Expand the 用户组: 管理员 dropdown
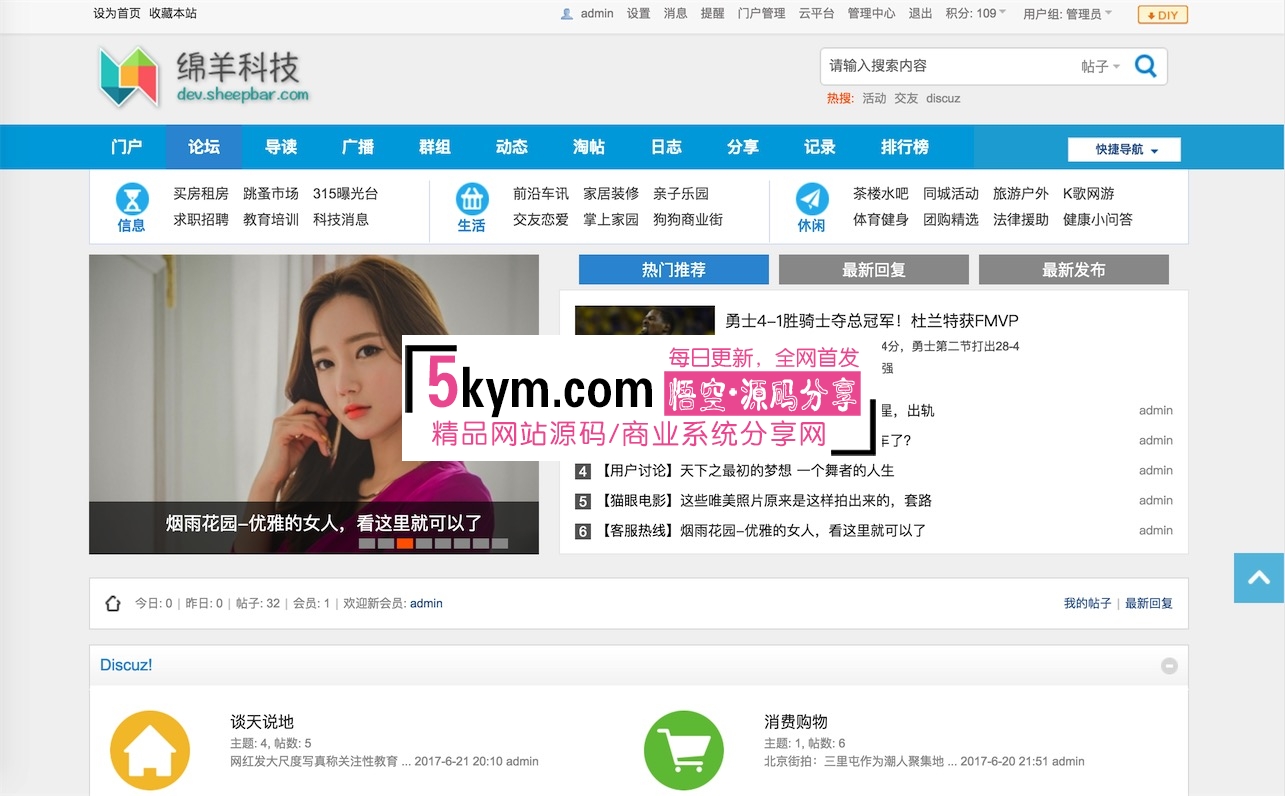1285x796 pixels. [1067, 14]
